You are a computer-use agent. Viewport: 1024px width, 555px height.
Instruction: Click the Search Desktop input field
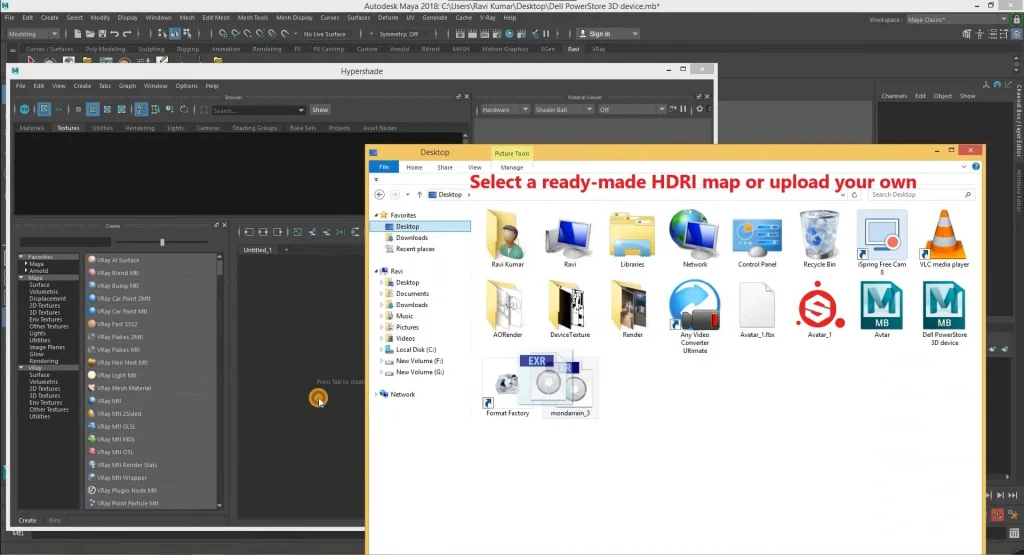coord(921,195)
